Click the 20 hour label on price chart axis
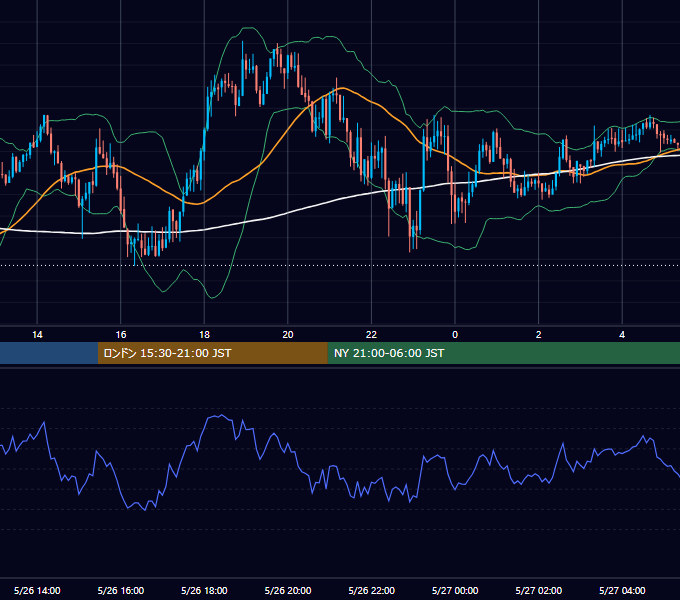 point(288,335)
